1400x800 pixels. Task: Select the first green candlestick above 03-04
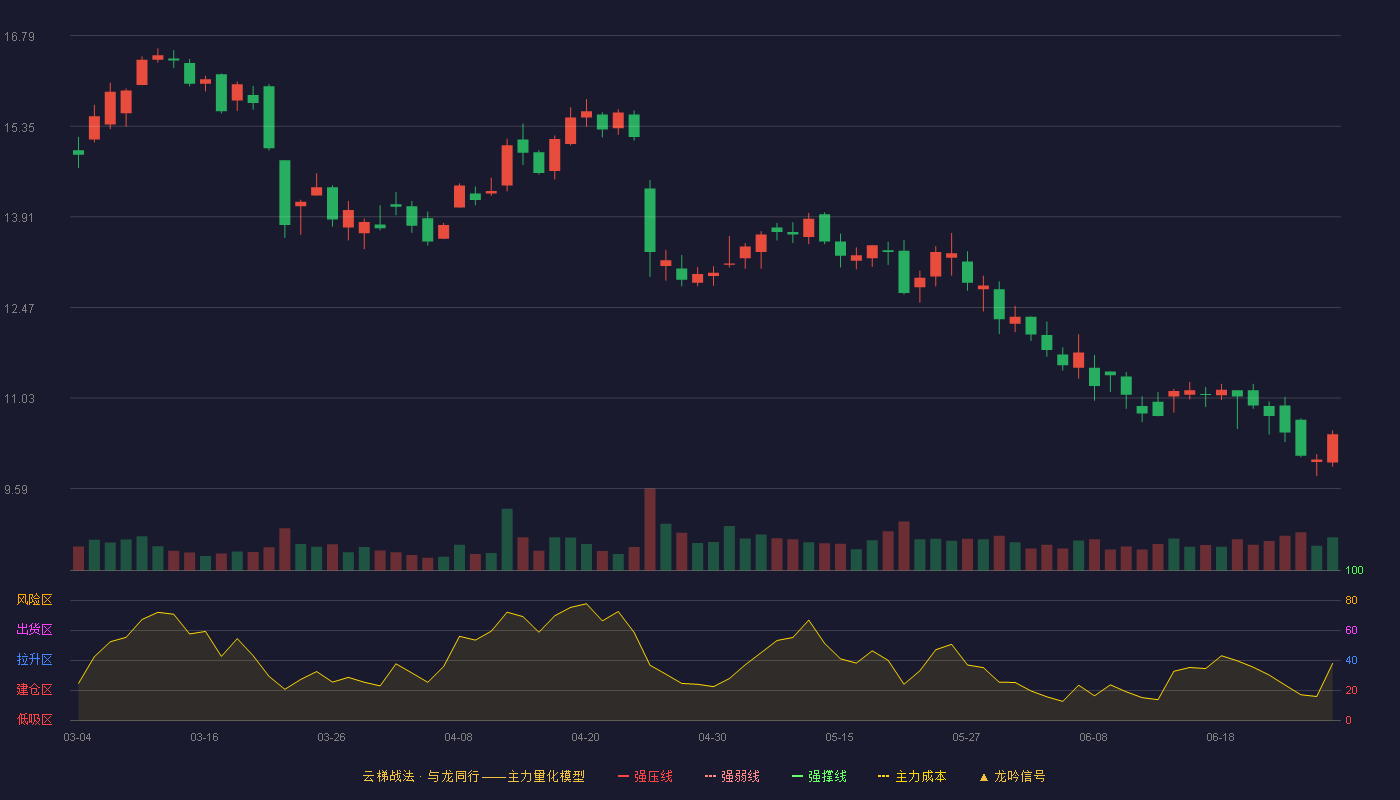78,152
